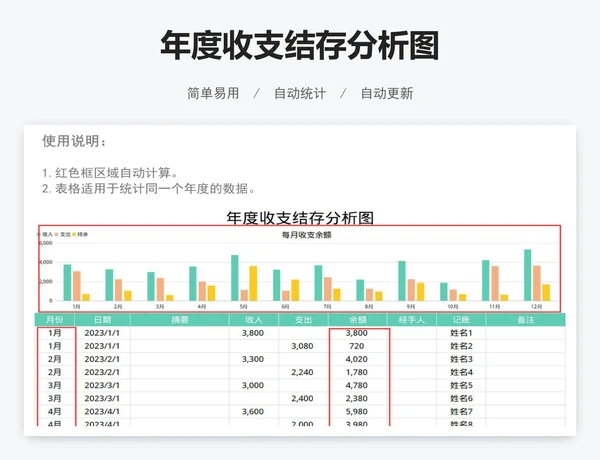Select the 经手人 column header

(412, 320)
